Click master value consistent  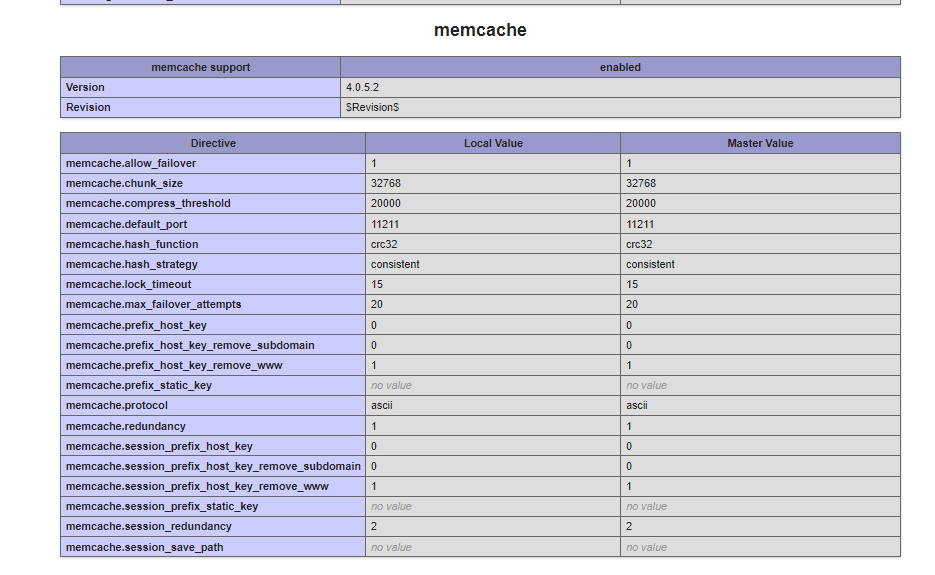point(651,264)
